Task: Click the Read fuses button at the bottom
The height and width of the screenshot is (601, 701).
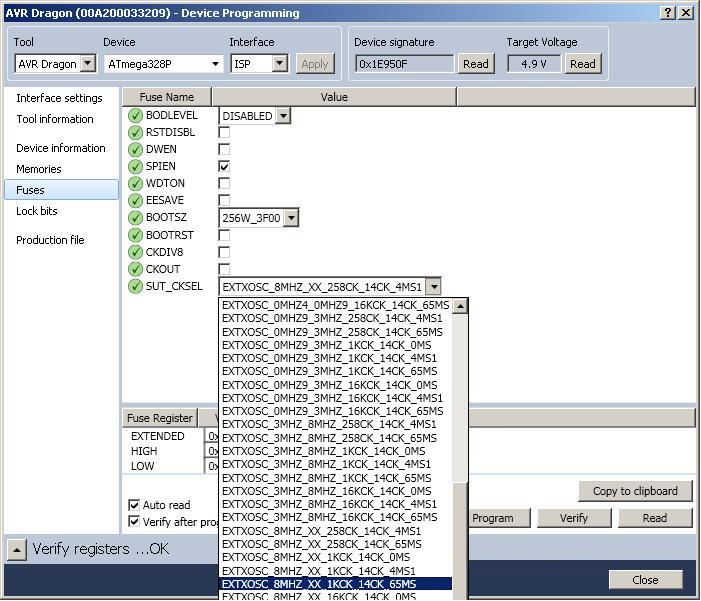Action: tap(655, 518)
